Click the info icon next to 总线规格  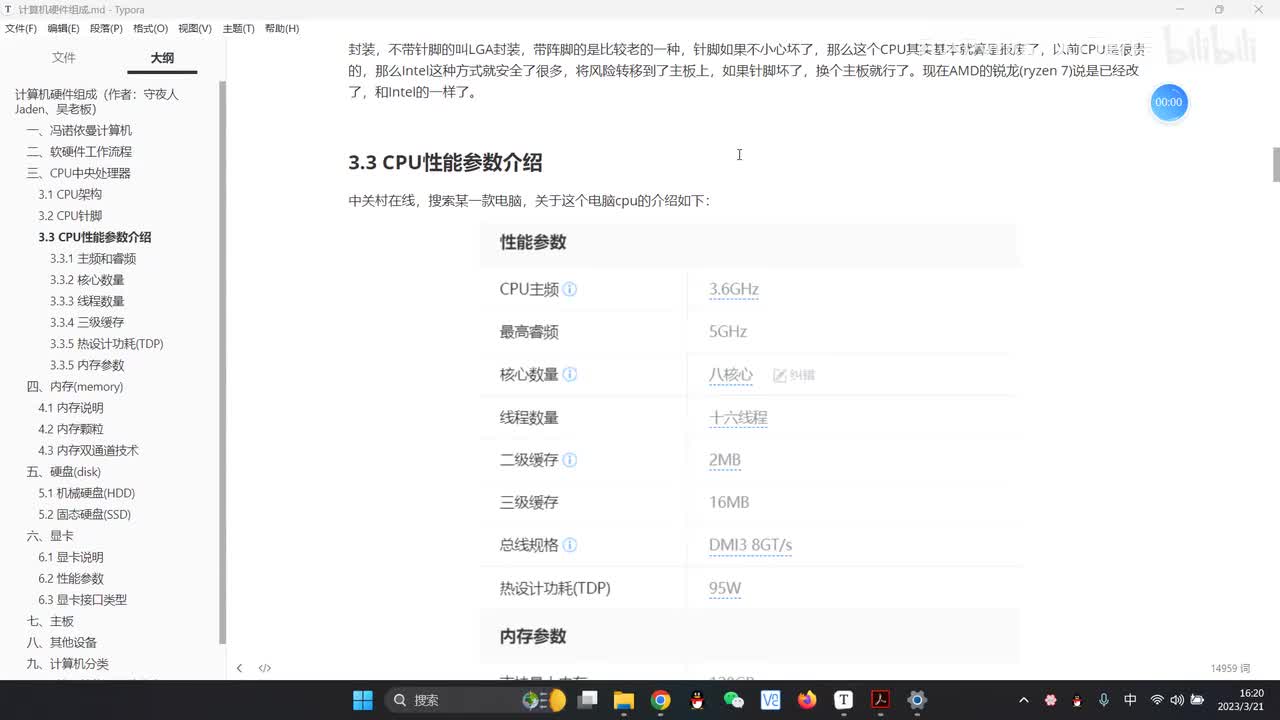[x=570, y=545]
